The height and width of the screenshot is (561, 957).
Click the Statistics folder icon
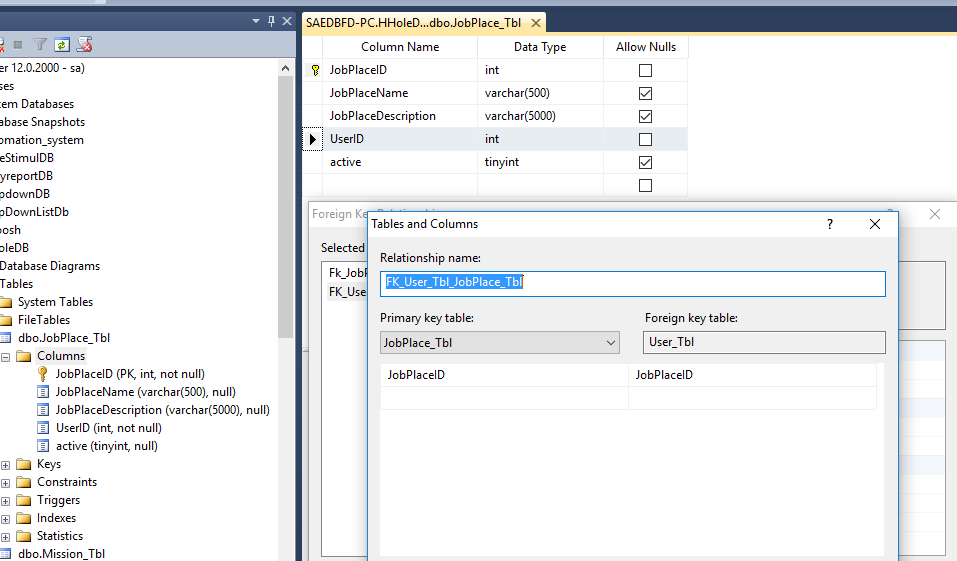[24, 537]
